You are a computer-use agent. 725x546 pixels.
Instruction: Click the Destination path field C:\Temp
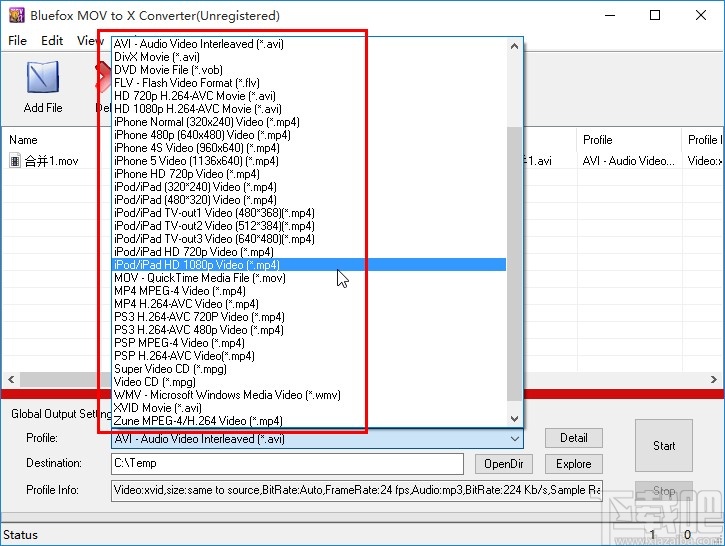coord(287,464)
